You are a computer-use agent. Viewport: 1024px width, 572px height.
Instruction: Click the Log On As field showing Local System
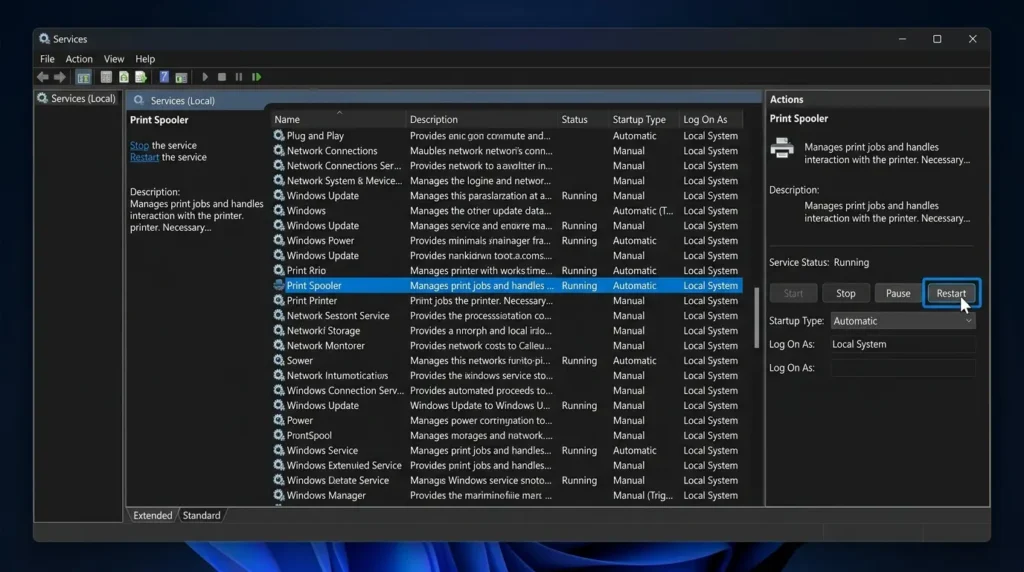click(903, 344)
